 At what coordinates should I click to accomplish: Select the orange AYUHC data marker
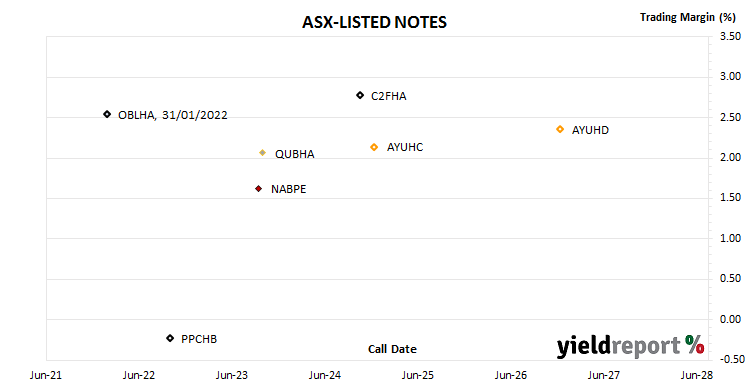pyautogui.click(x=375, y=147)
